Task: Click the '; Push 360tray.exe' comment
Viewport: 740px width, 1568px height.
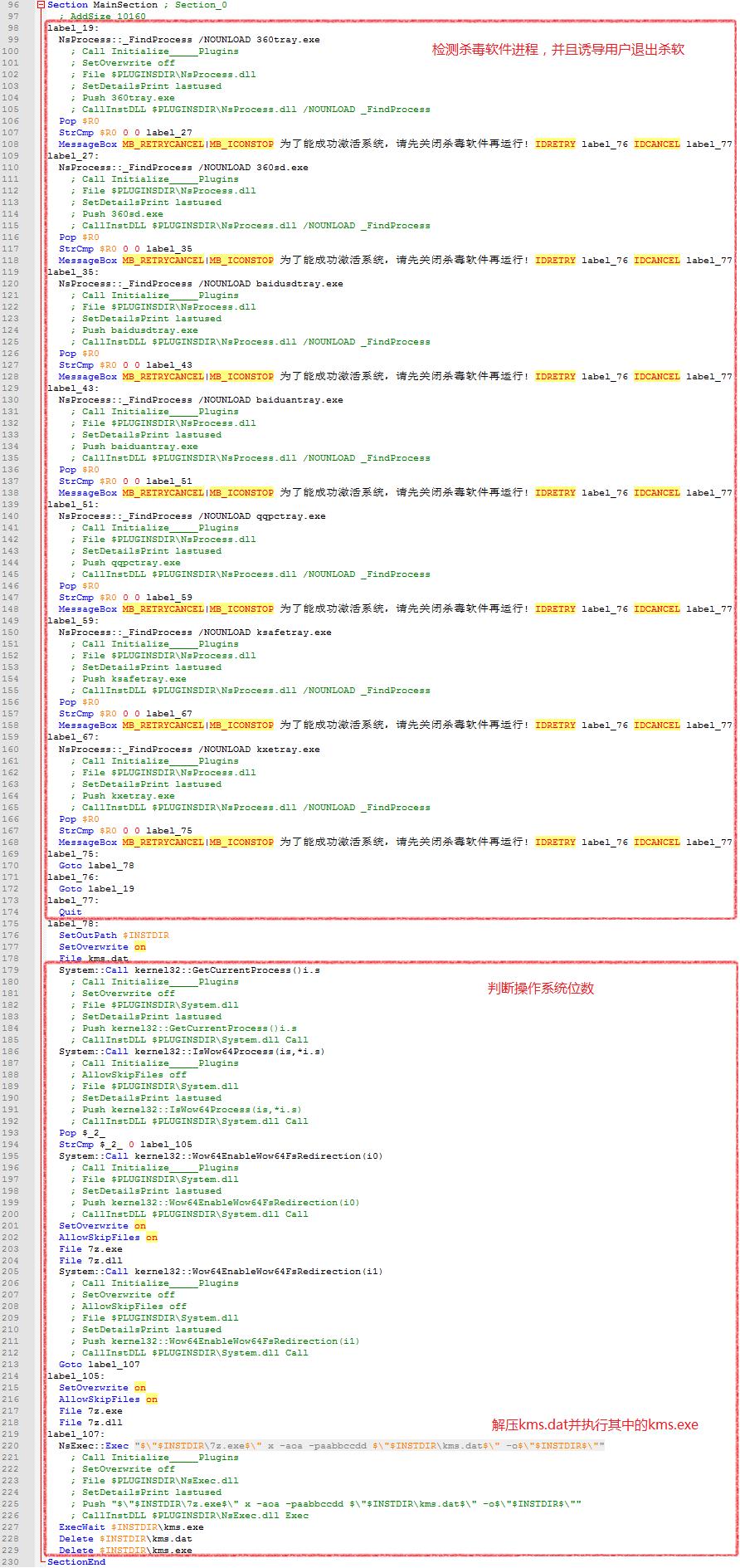Action: [123, 98]
